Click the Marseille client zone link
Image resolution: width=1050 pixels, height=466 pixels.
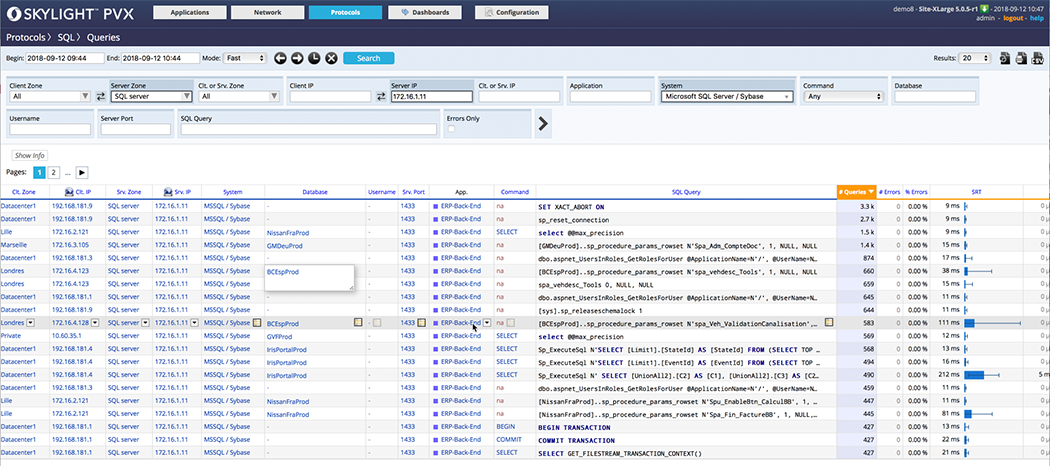(x=12, y=244)
